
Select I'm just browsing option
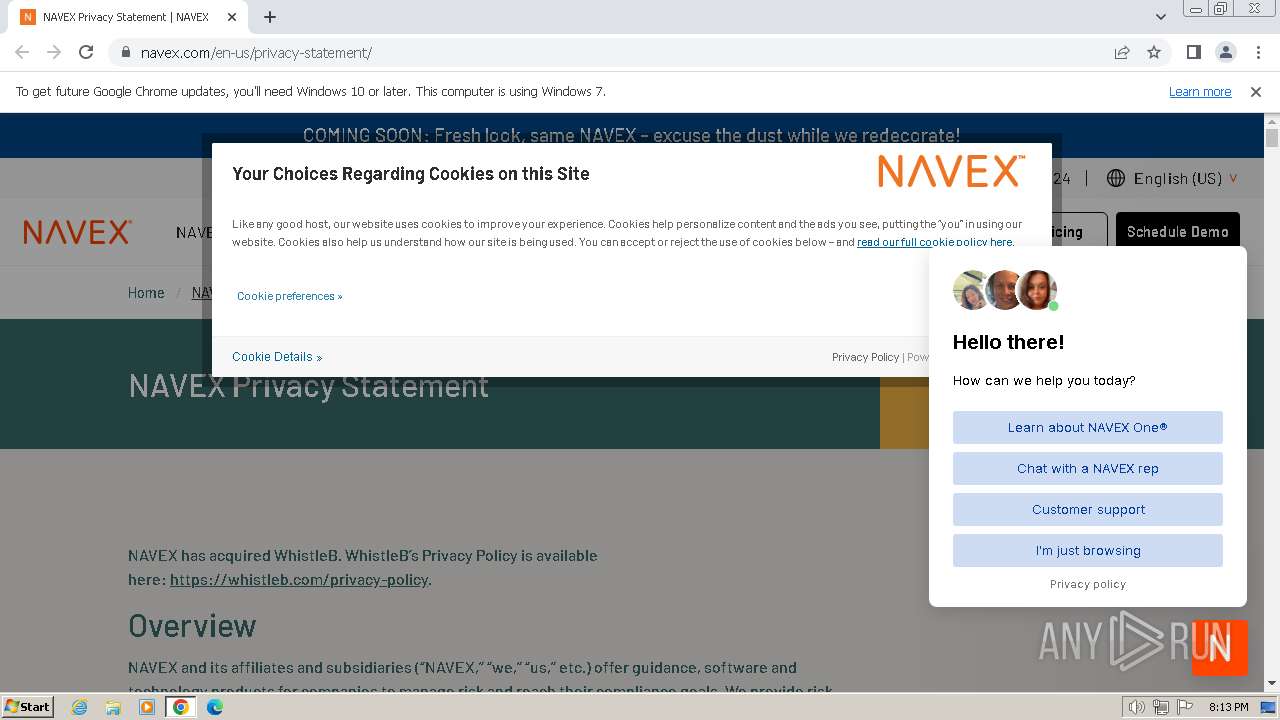click(x=1087, y=550)
